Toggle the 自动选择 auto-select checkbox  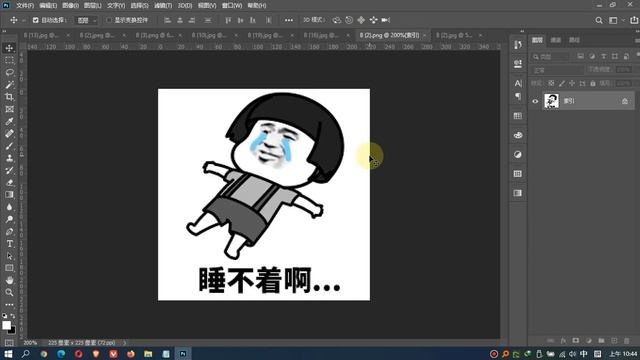click(x=36, y=20)
